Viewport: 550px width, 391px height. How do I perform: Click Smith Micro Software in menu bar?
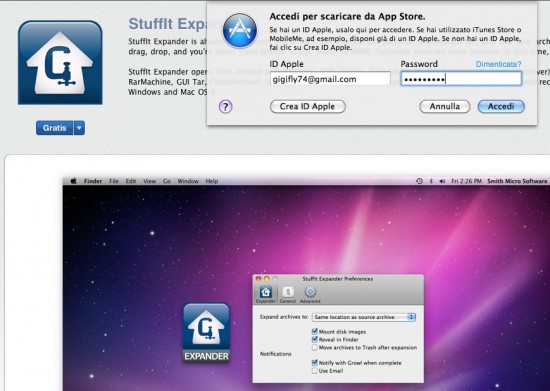pos(517,181)
